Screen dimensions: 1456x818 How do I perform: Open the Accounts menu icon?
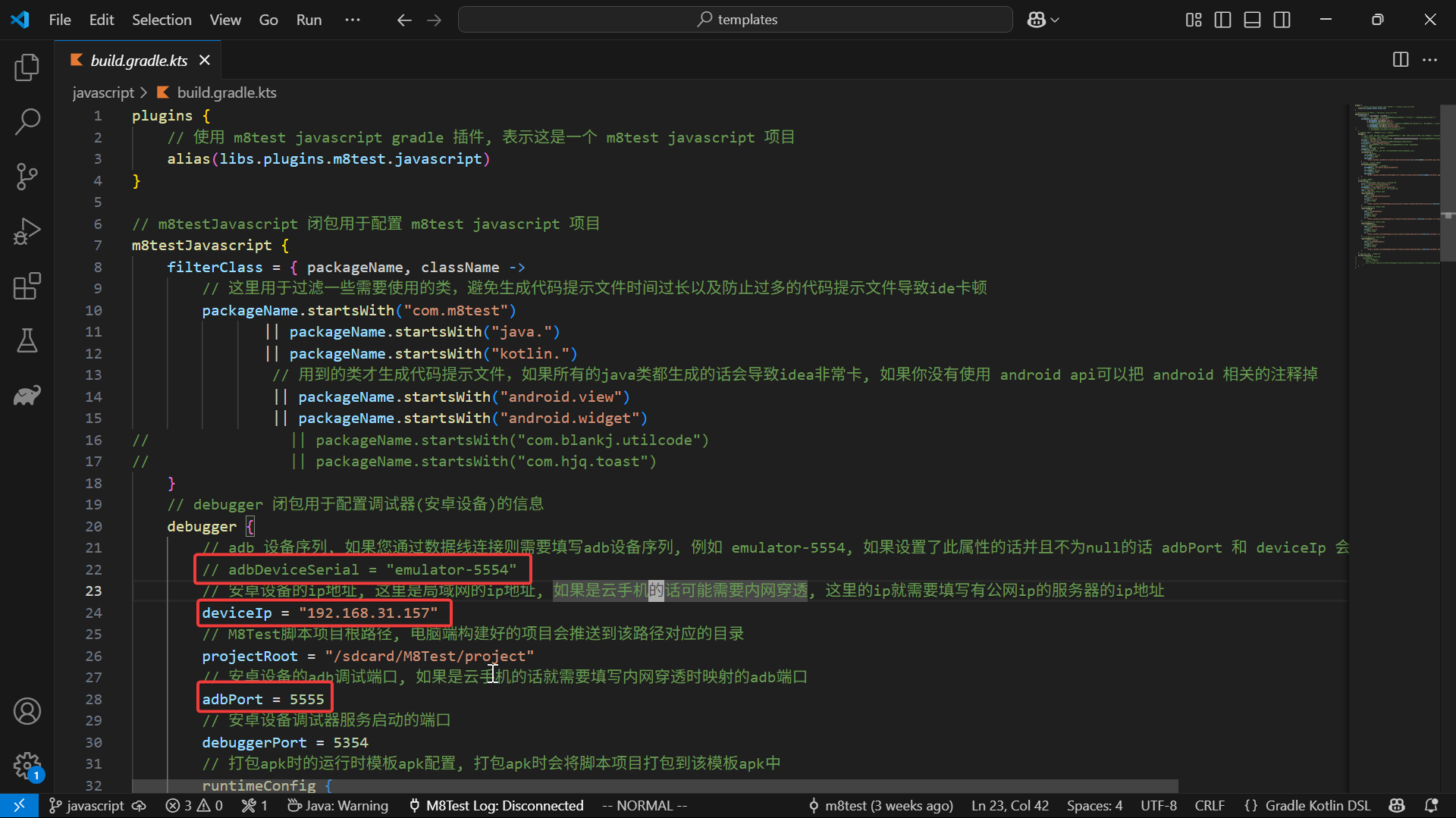tap(27, 711)
